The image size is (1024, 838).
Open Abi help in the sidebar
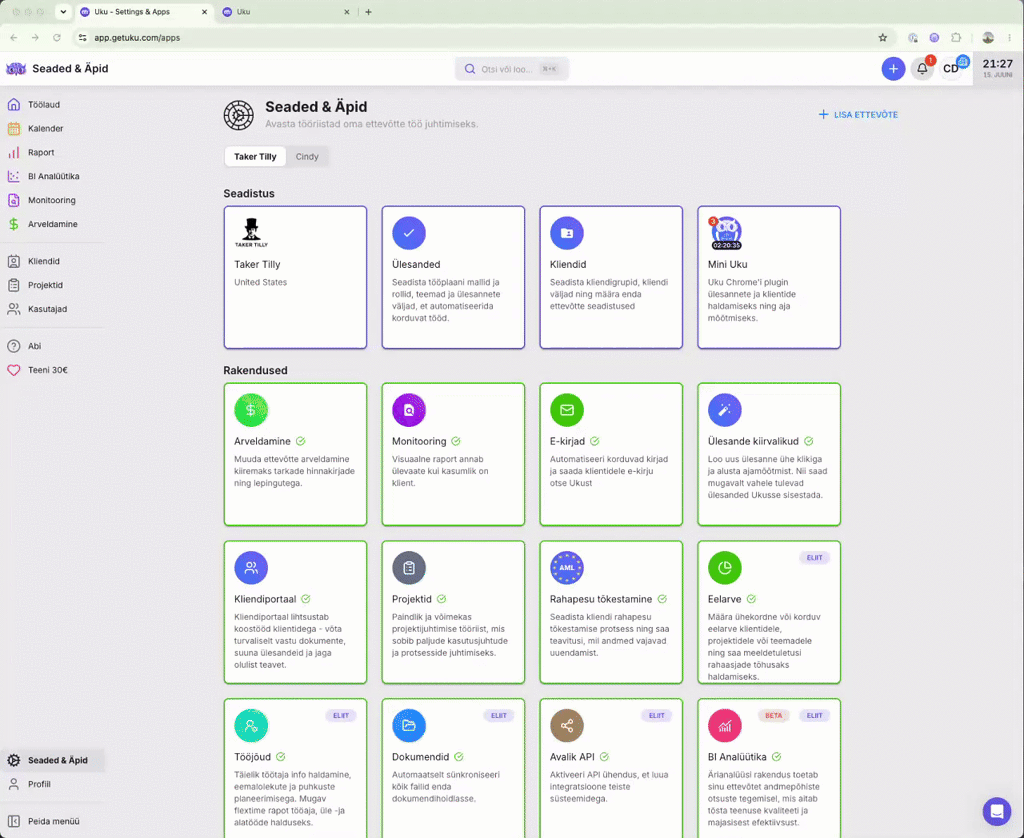[34, 346]
